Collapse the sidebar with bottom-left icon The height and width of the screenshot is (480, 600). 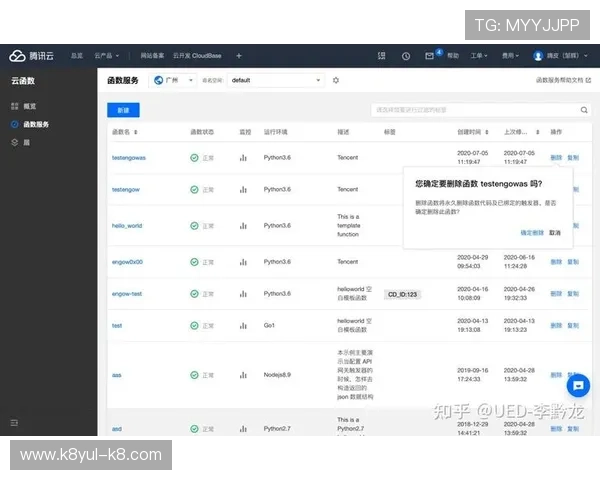(x=14, y=424)
